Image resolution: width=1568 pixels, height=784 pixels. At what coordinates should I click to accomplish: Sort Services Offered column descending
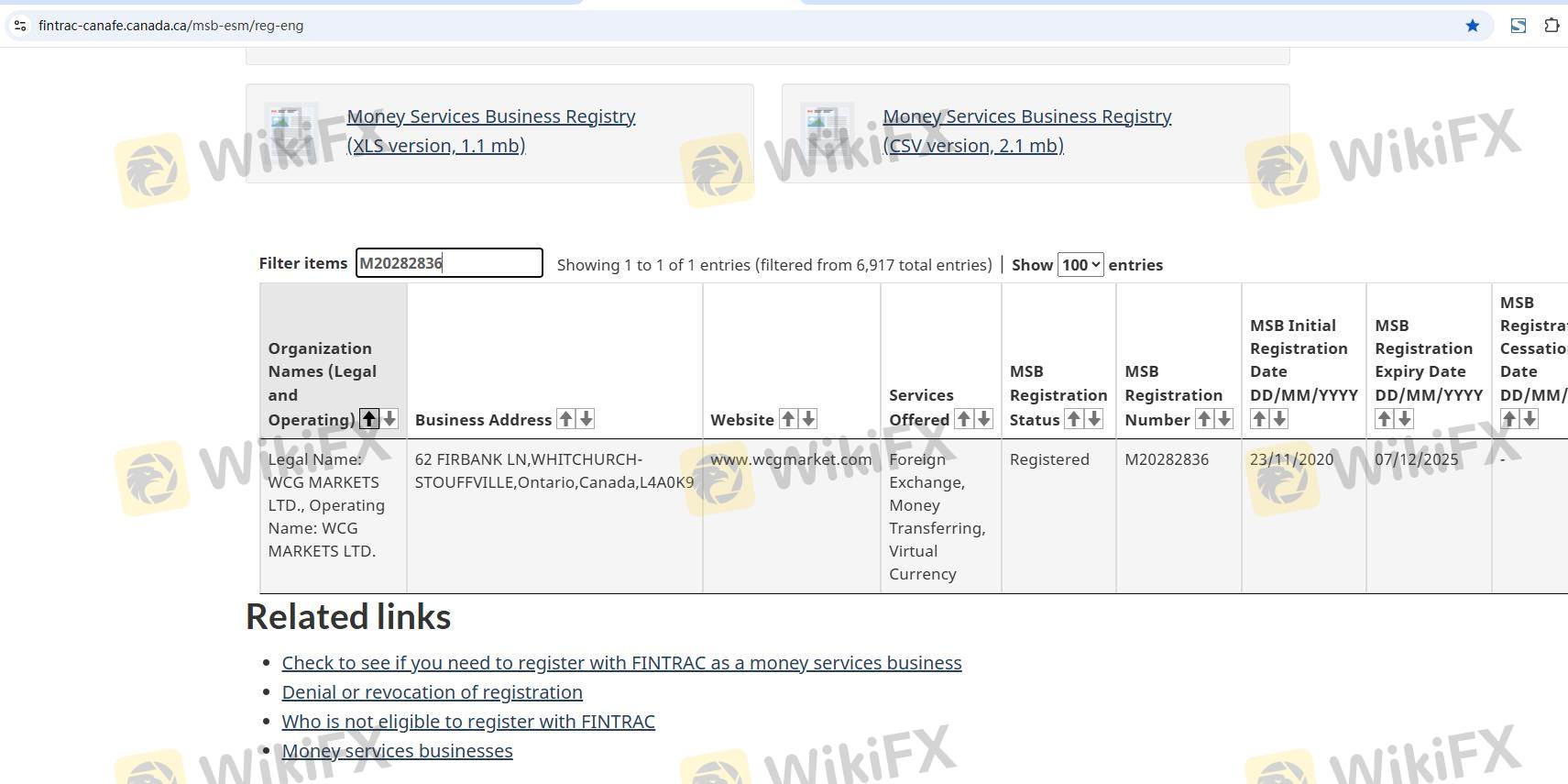[x=984, y=419]
